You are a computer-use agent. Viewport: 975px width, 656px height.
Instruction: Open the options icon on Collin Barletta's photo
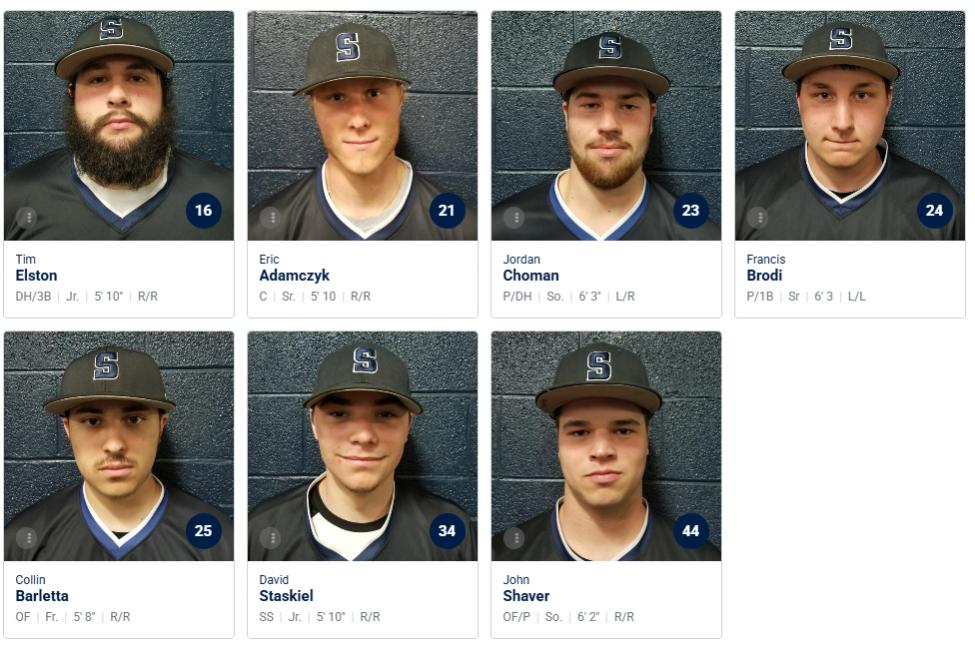click(27, 538)
